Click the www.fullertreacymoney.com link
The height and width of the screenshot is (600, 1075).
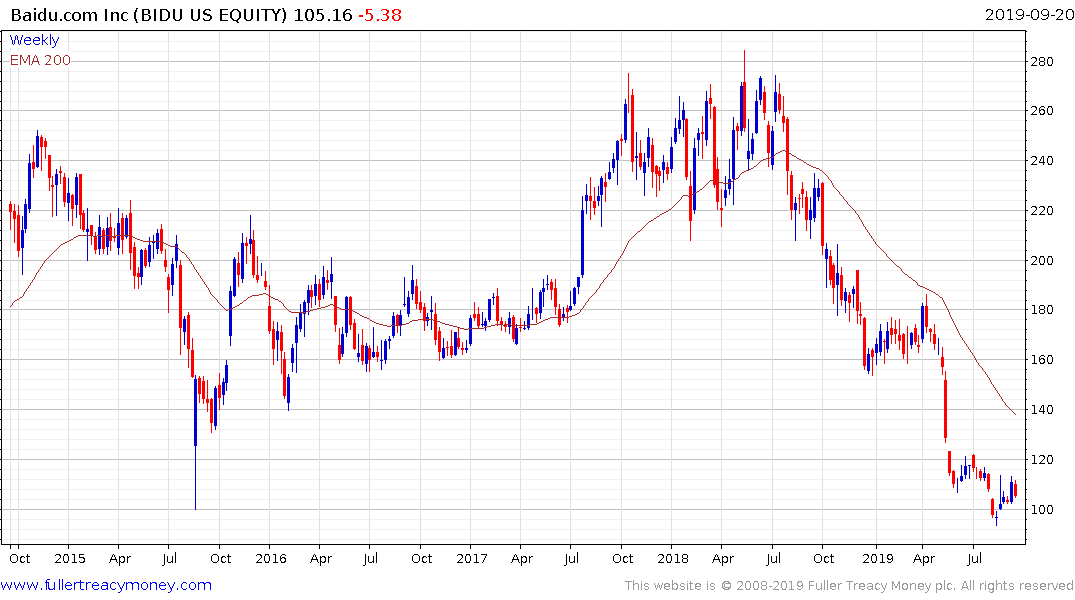point(106,585)
